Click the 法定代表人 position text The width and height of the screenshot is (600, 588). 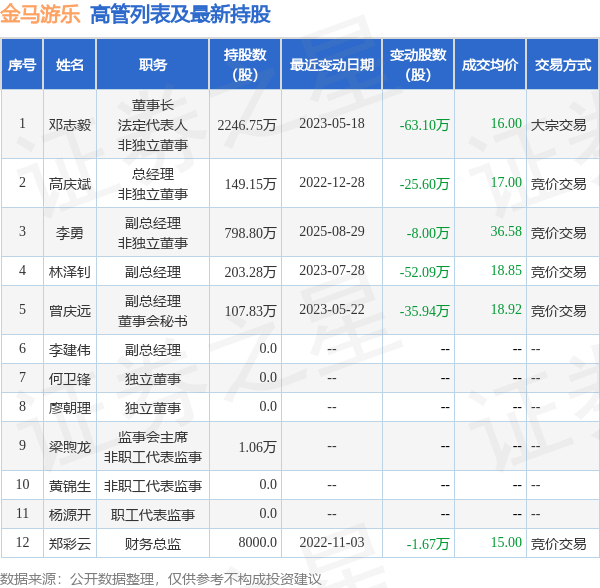[153, 125]
